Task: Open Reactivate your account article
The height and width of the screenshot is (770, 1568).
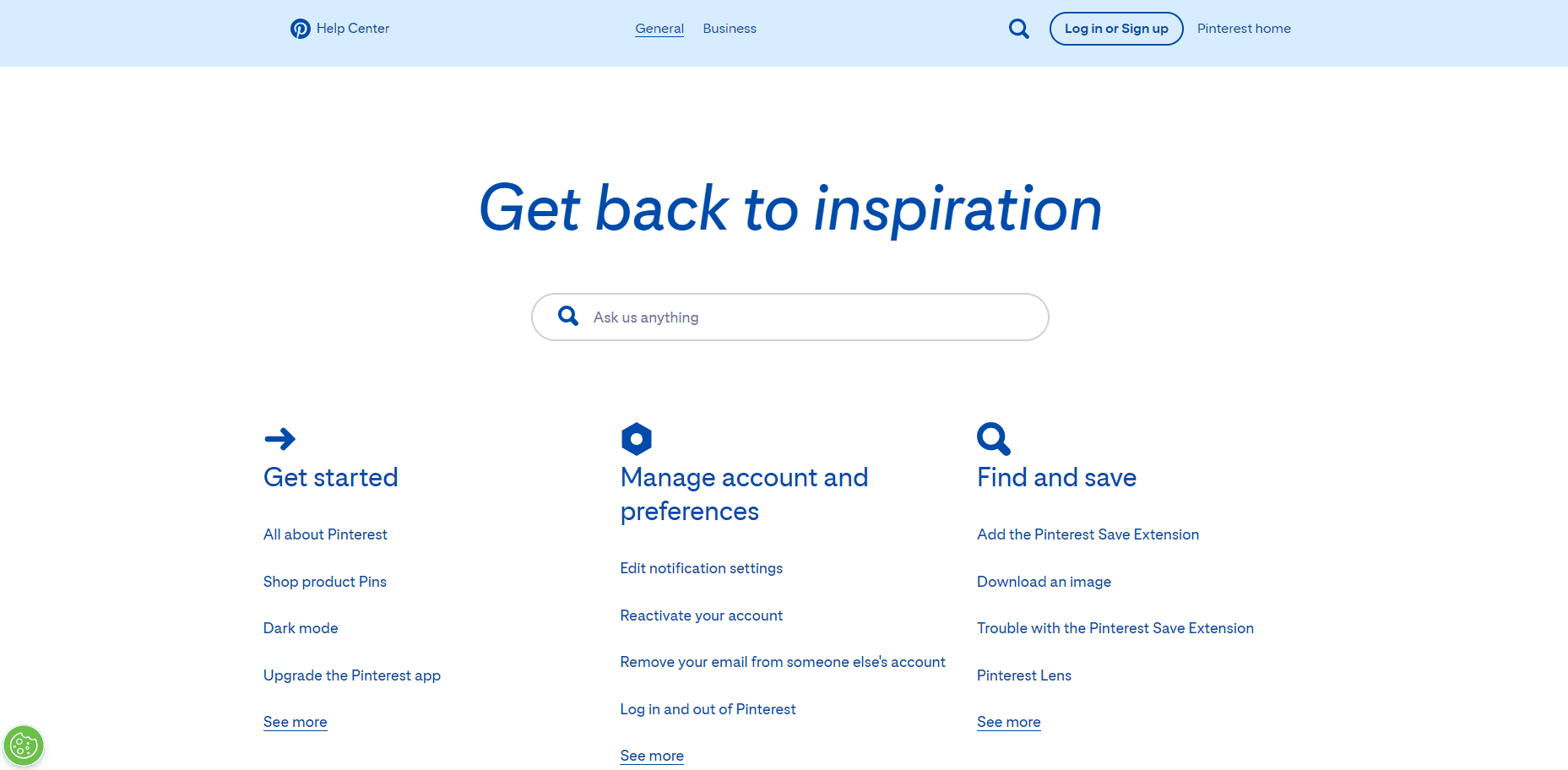Action: tap(702, 615)
